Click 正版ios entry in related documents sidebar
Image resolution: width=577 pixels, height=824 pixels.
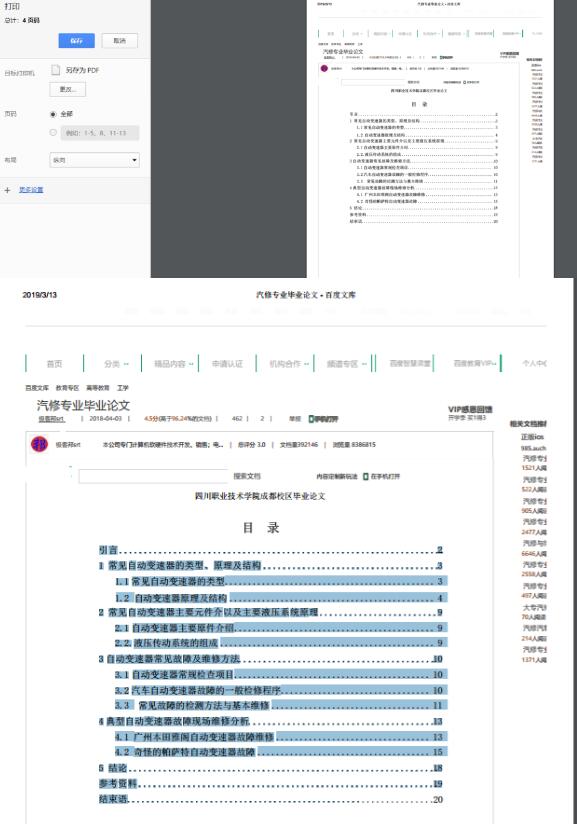coord(532,437)
